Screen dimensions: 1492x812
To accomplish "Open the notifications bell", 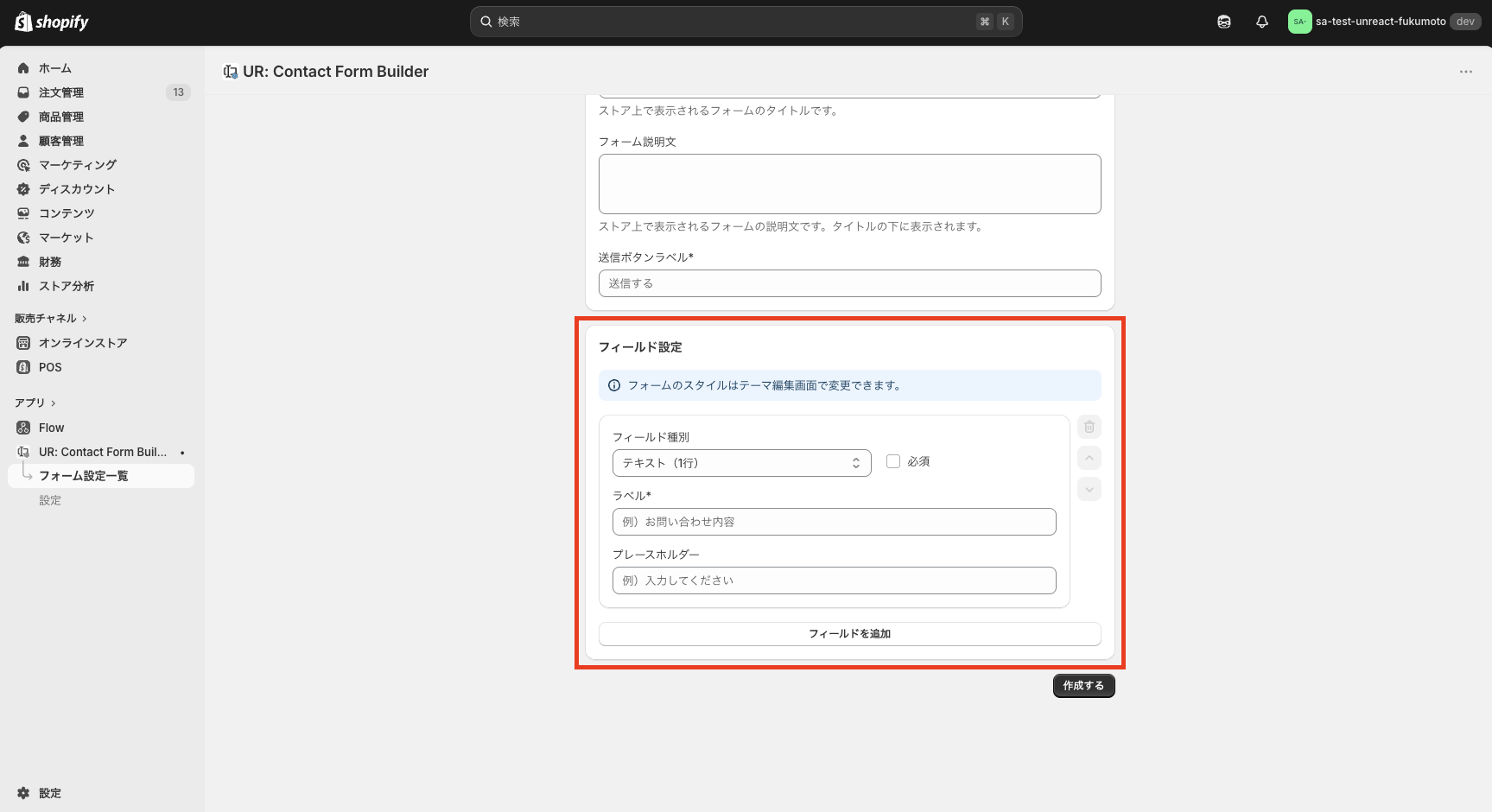I will (1262, 22).
